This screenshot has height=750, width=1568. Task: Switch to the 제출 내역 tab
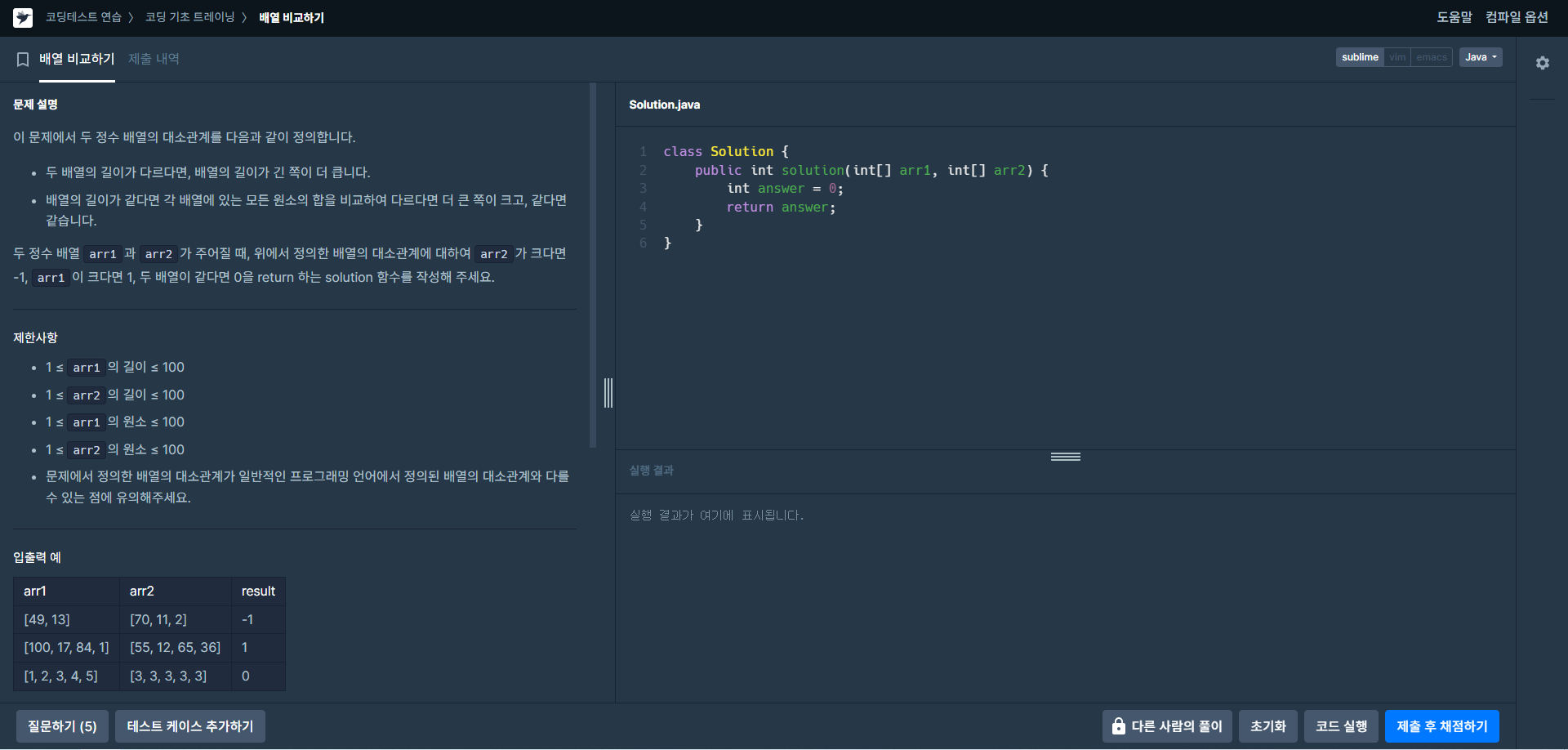tap(154, 59)
